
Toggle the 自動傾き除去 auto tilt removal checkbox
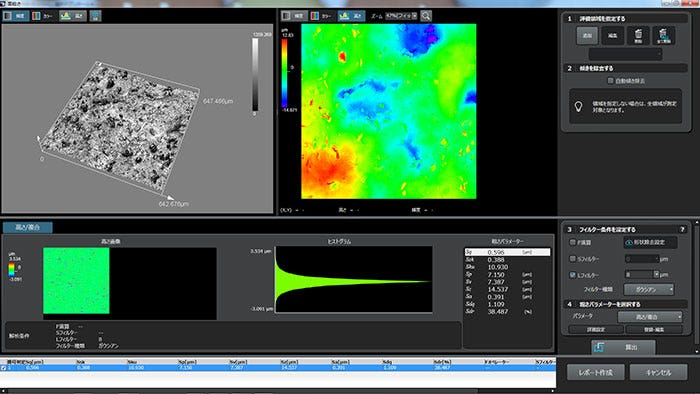(610, 81)
